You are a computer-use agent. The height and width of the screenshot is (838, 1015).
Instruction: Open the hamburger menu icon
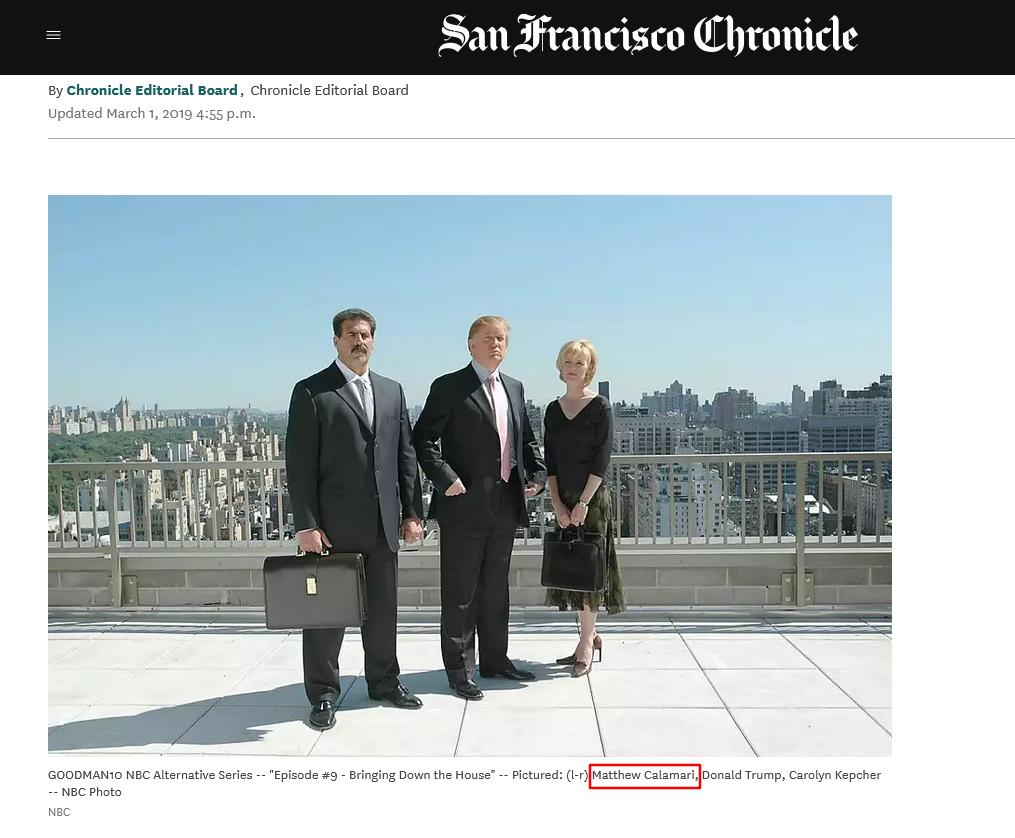coord(54,36)
